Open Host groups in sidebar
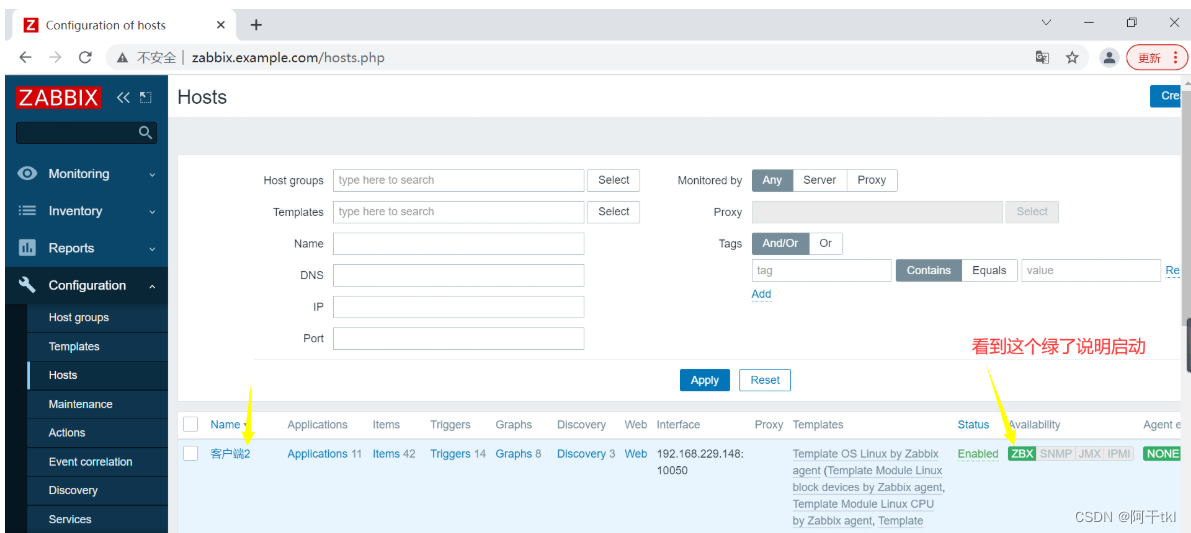The width and height of the screenshot is (1191, 533). [79, 317]
